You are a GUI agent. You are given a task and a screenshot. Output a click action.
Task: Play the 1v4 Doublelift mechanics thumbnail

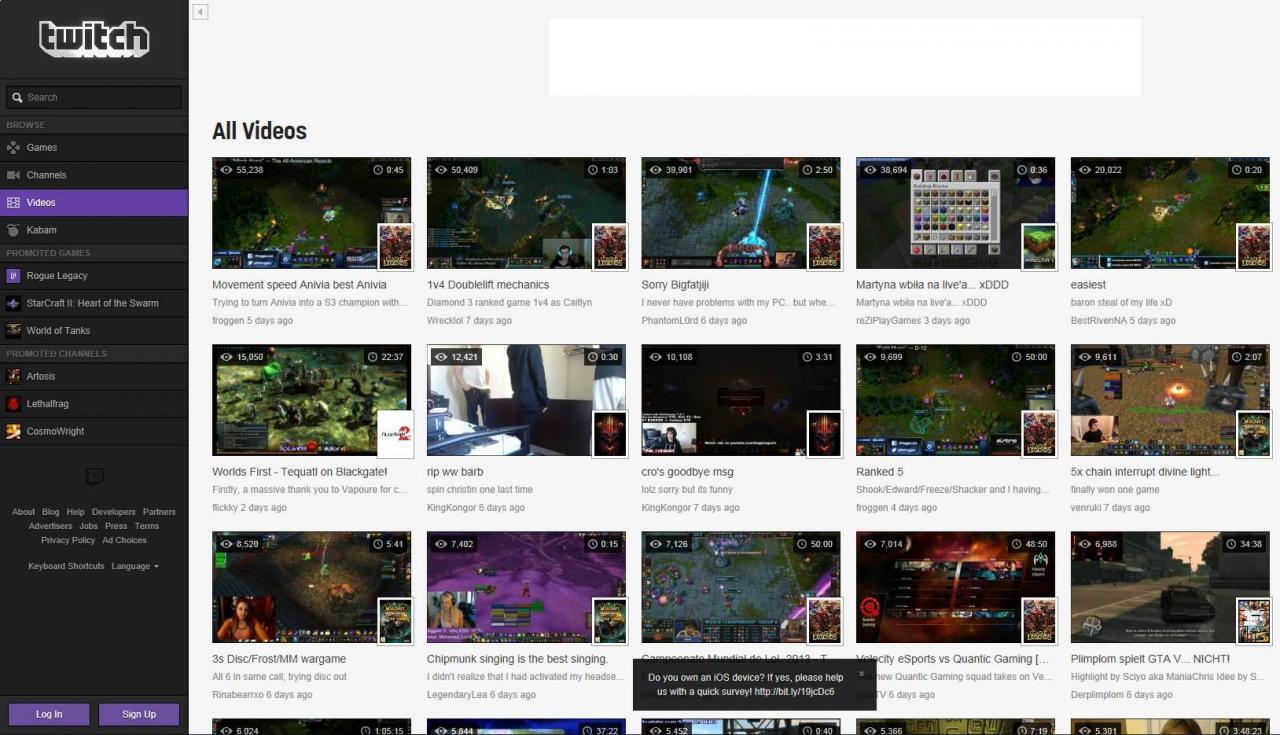526,213
